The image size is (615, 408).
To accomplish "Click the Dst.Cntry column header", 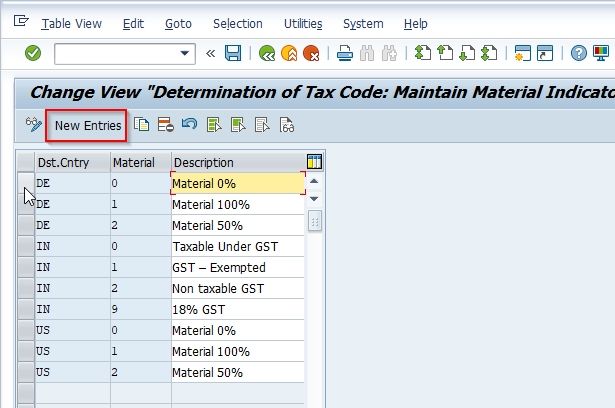I will [x=73, y=162].
